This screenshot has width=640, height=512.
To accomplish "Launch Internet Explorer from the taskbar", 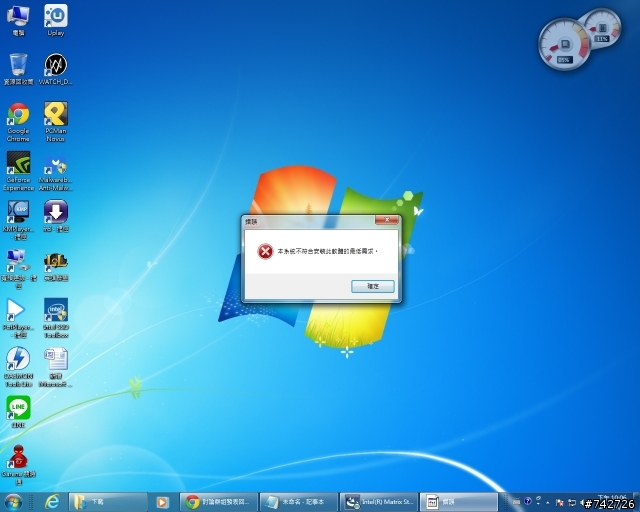I will 52,502.
